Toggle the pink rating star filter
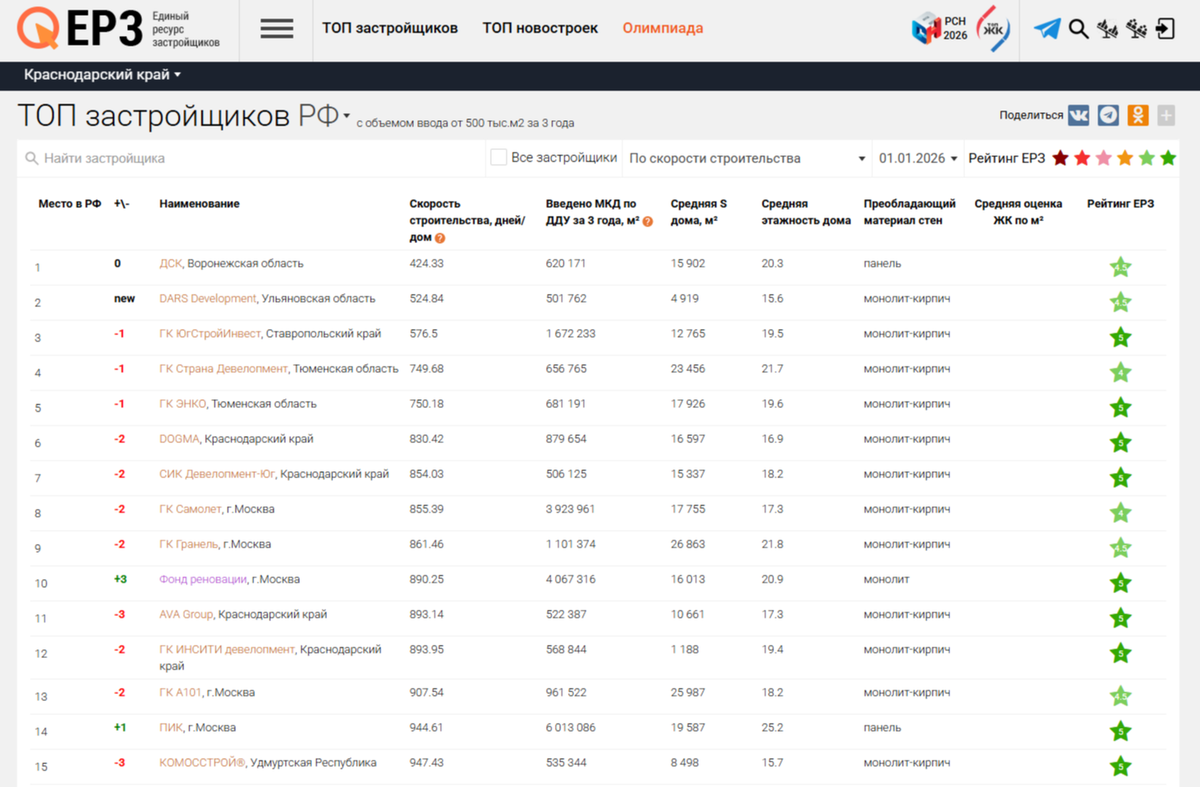 1103,158
